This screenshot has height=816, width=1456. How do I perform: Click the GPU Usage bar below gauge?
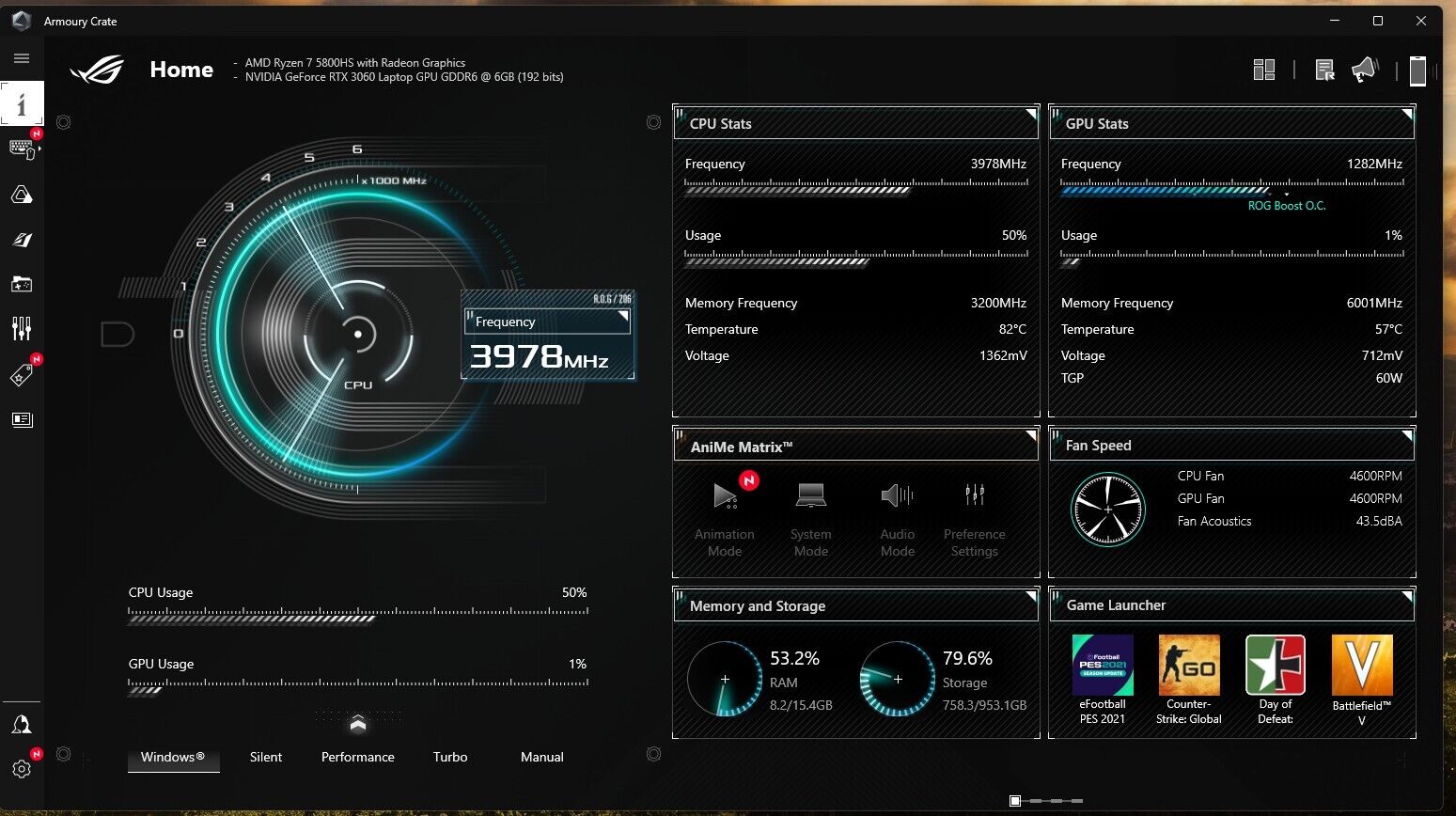(358, 687)
